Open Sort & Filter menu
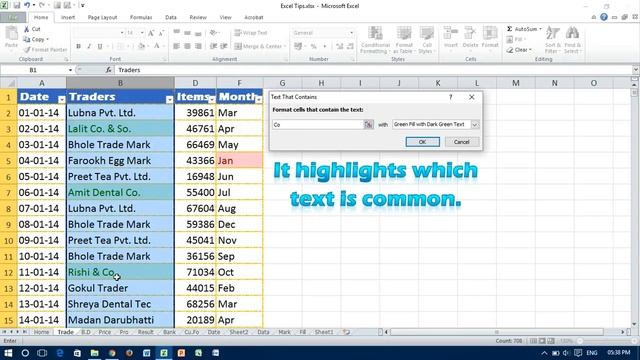The height and width of the screenshot is (360, 640). (x=552, y=40)
